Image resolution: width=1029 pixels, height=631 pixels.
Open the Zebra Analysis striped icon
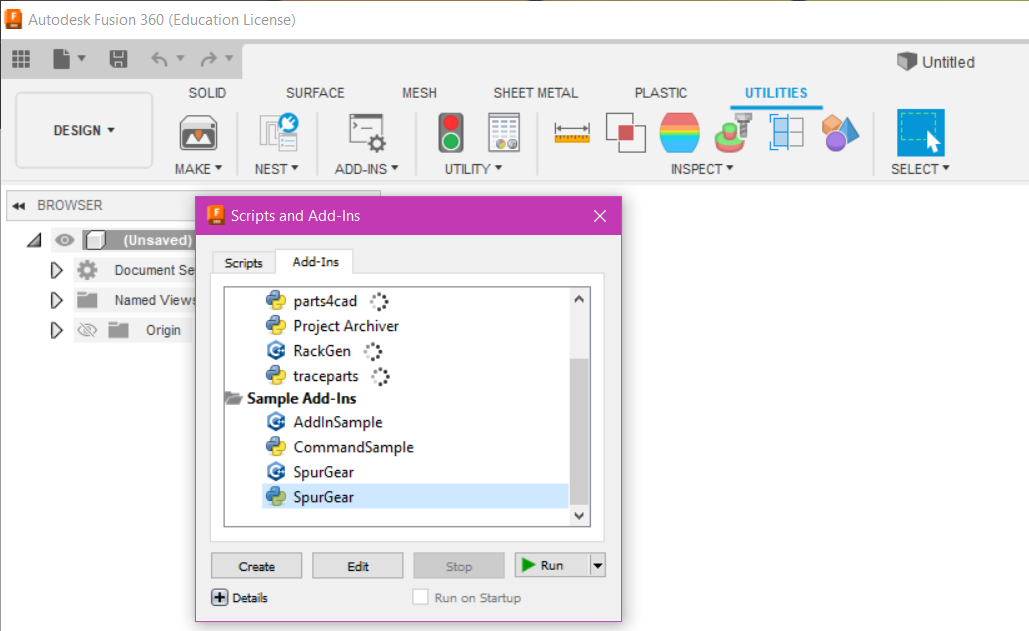click(680, 132)
